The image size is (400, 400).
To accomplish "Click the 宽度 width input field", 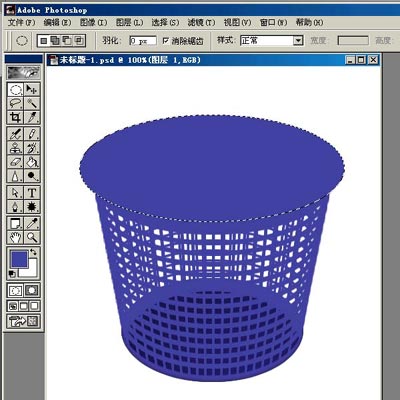I will 353,41.
